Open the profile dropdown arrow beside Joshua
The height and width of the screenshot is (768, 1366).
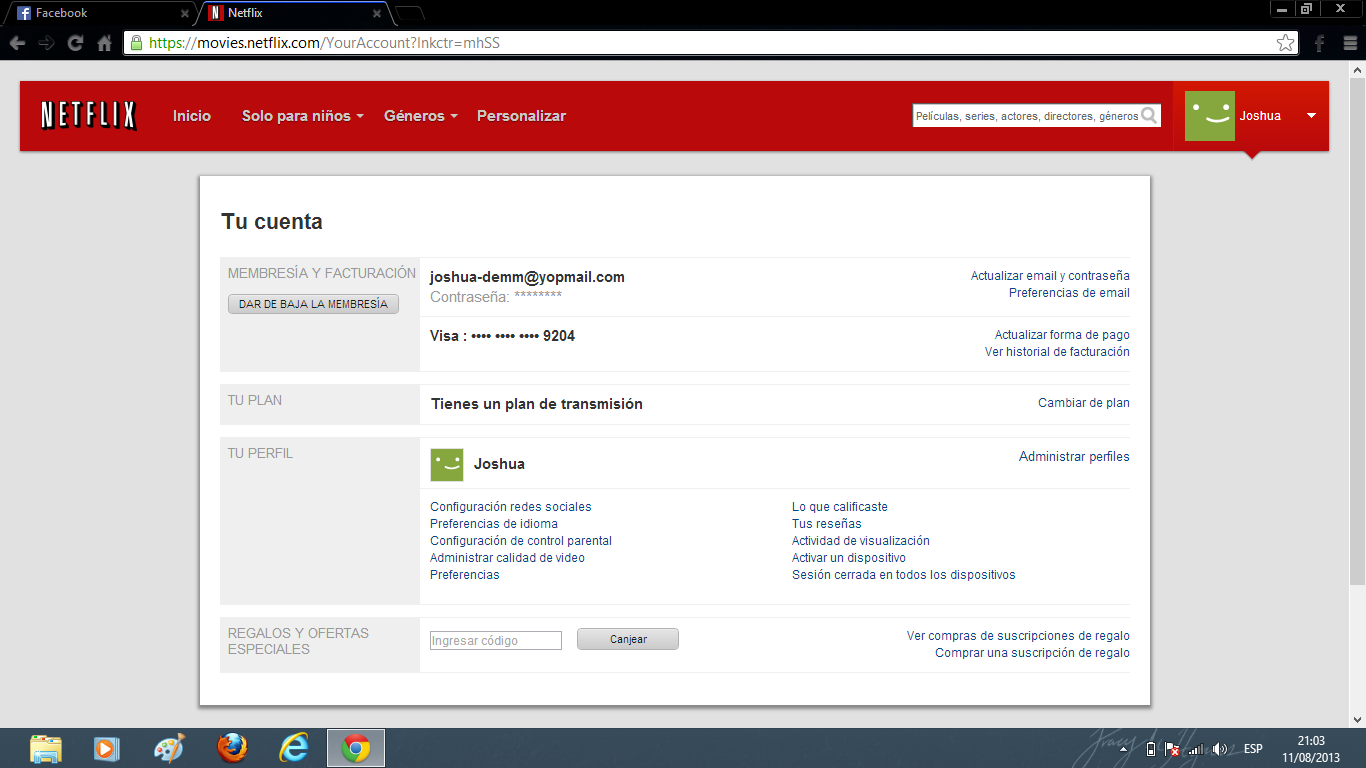click(1312, 116)
